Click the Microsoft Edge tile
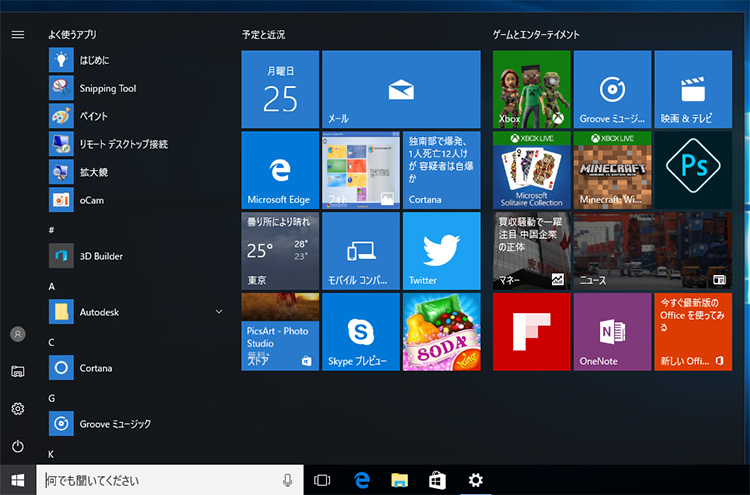 (280, 169)
